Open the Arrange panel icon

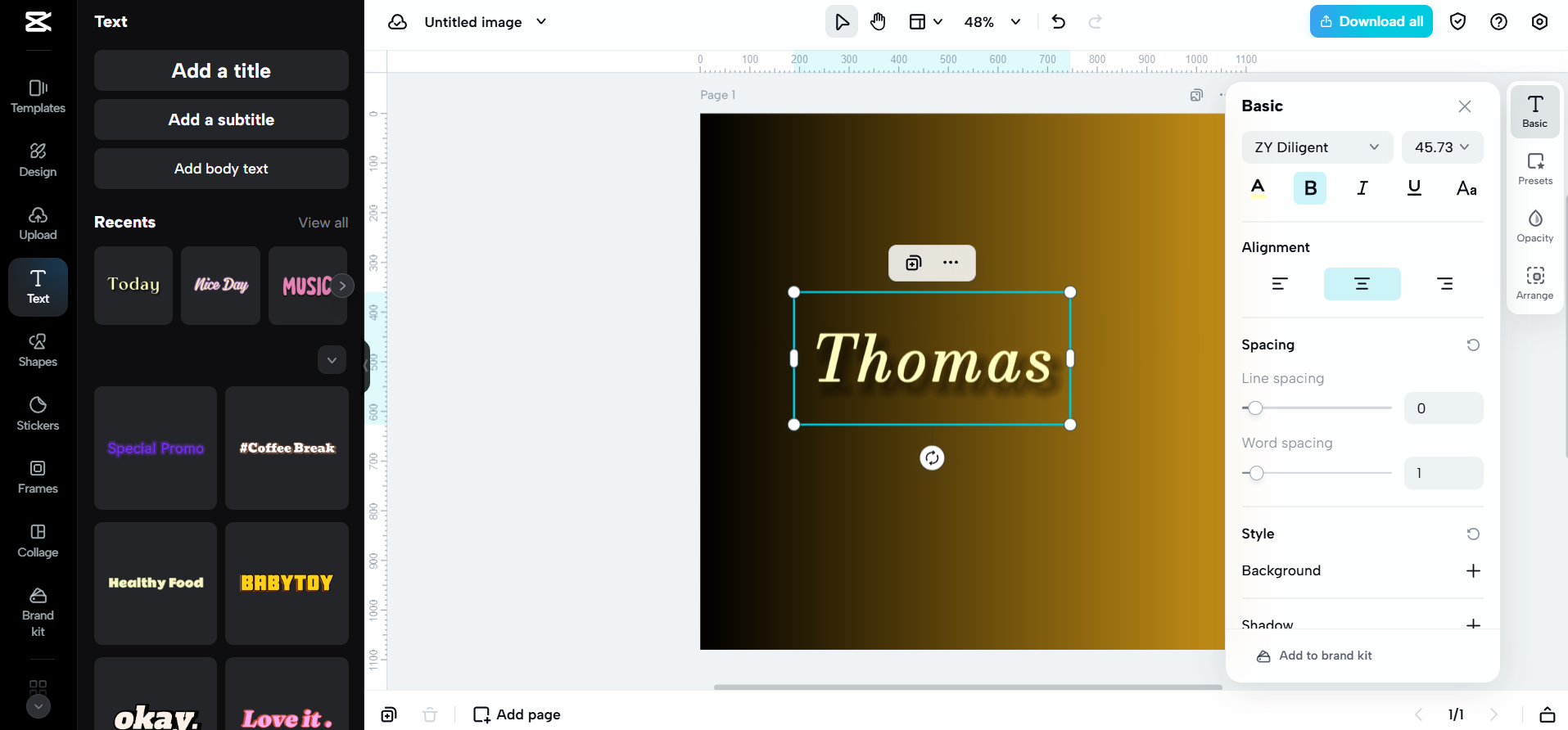tap(1534, 283)
